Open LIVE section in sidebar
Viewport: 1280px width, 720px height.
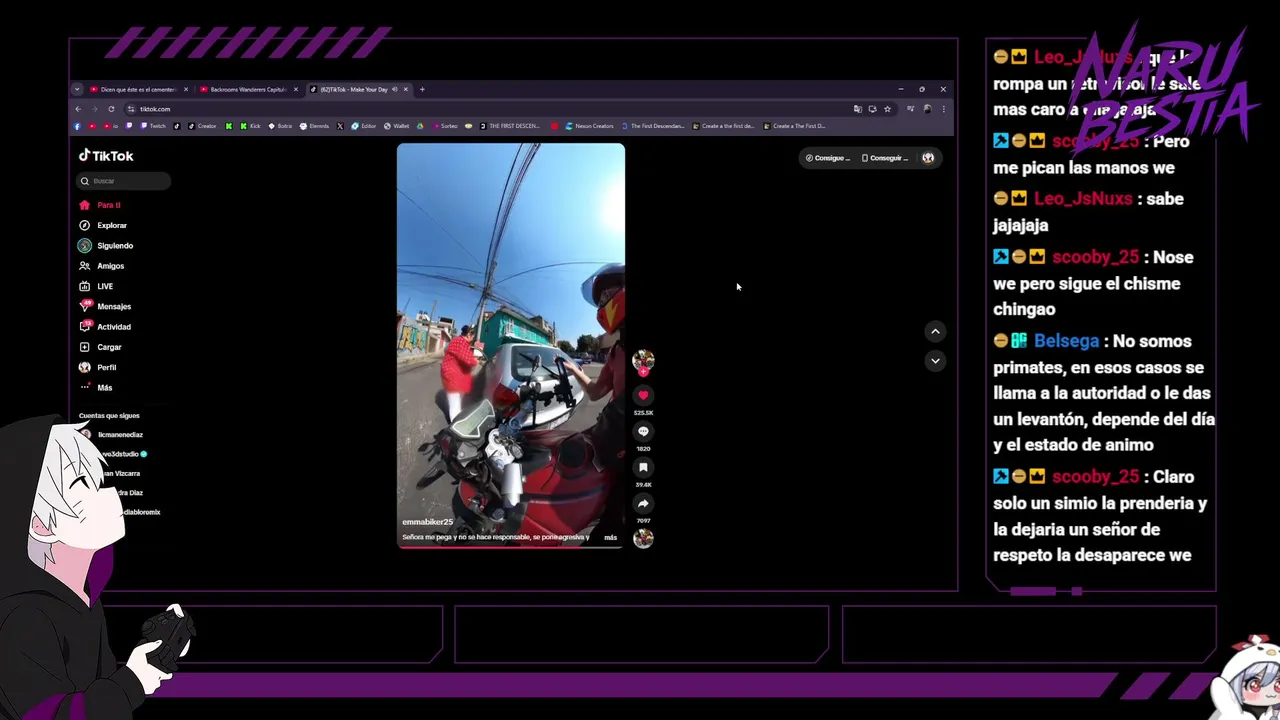coord(96,286)
